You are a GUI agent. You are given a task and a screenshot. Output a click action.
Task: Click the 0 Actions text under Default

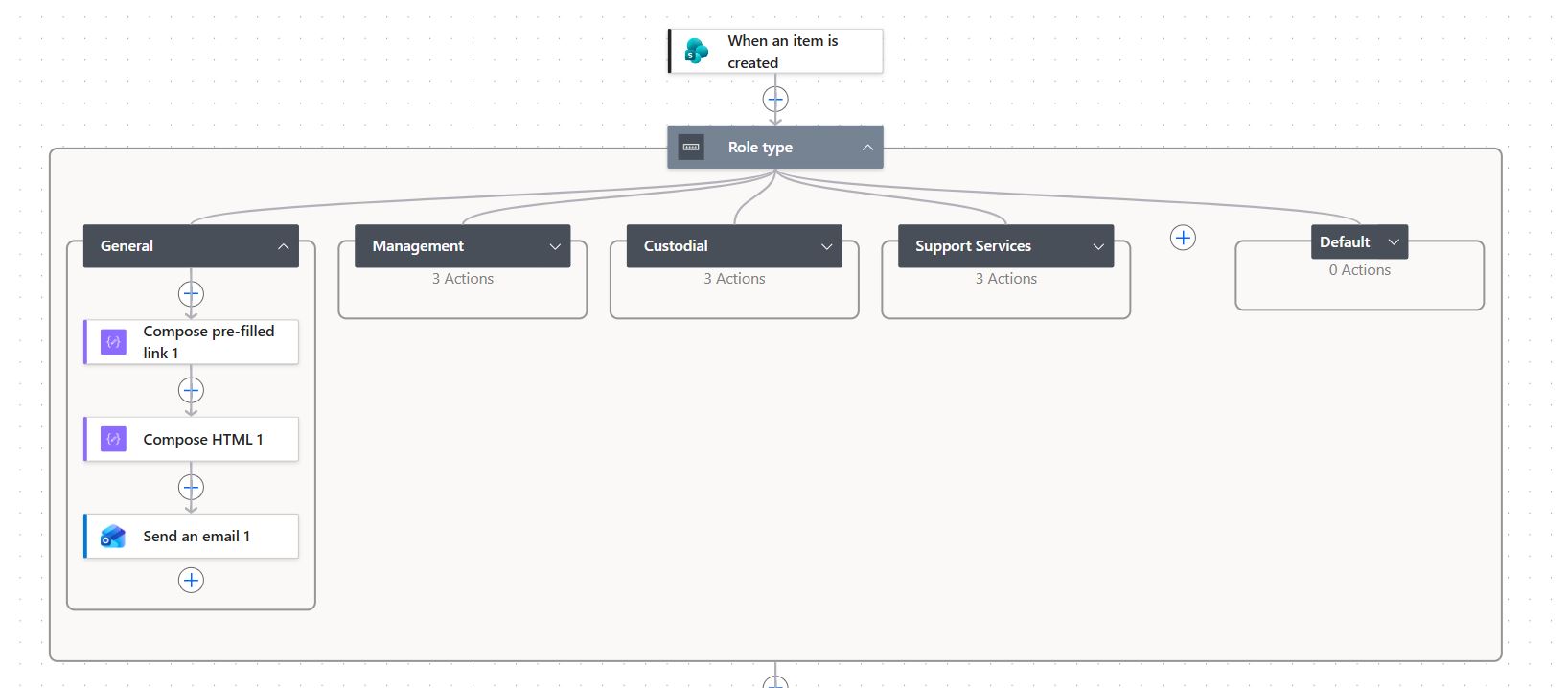click(1359, 270)
